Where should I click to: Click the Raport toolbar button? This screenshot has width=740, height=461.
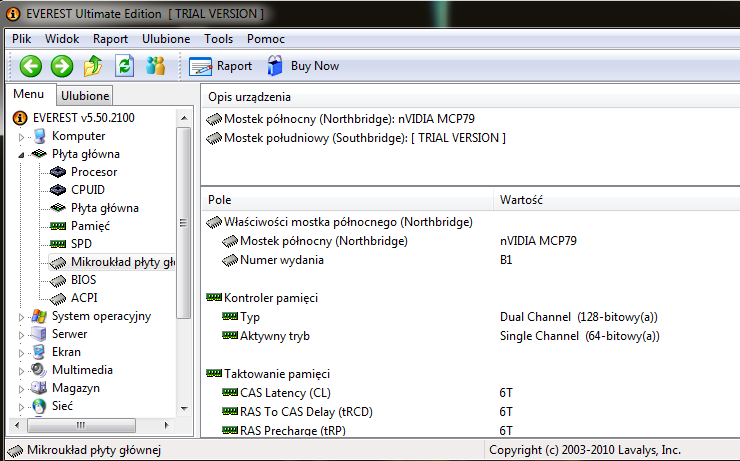click(220, 66)
